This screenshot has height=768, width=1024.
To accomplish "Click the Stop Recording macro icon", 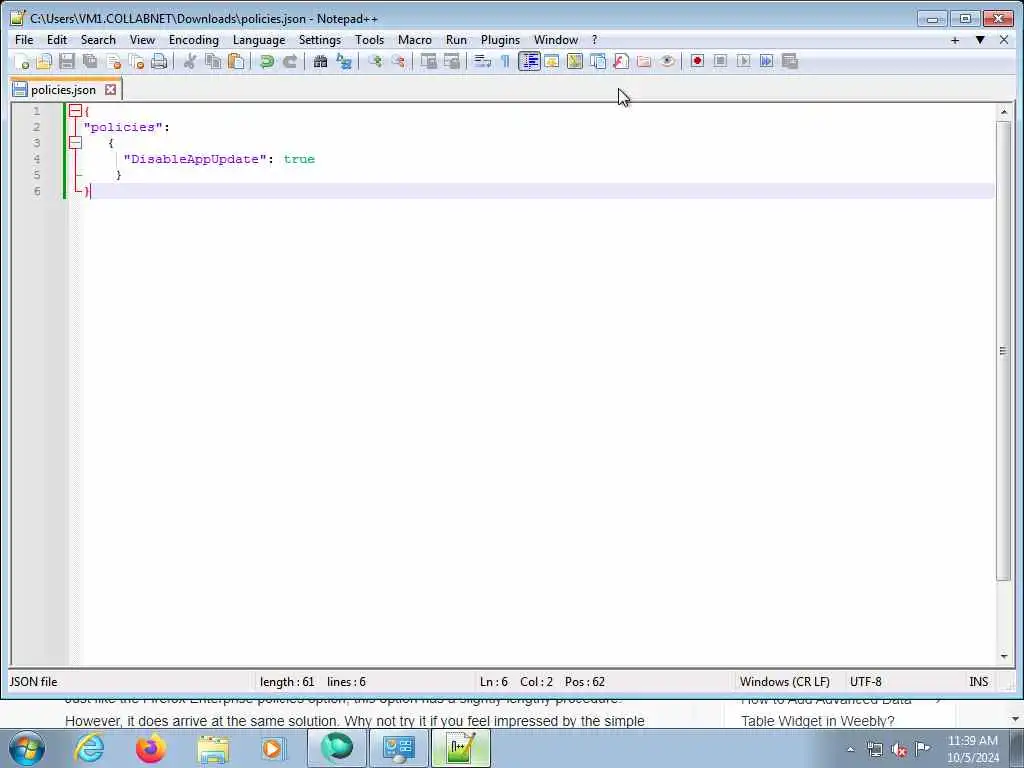I will click(x=720, y=61).
